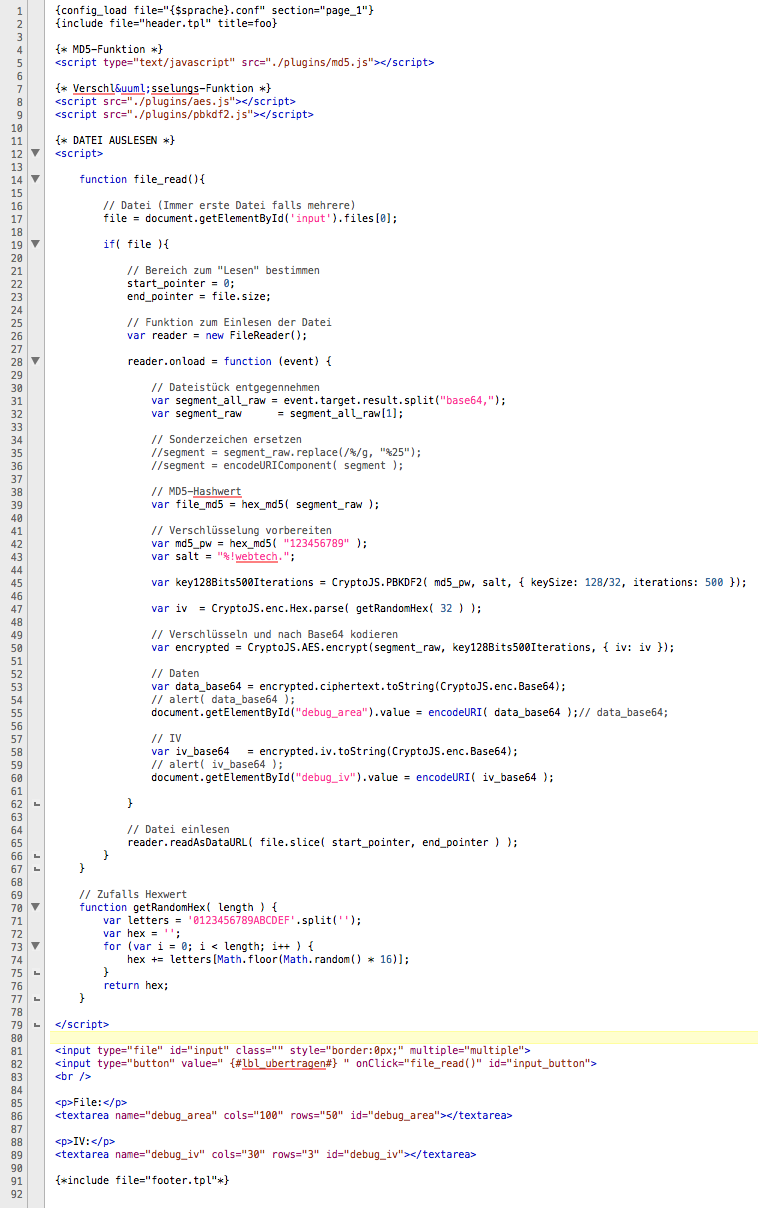Viewport: 758px width, 1208px height.
Task: Click 'start_pointer = 0;' assignment
Action: pos(183,283)
